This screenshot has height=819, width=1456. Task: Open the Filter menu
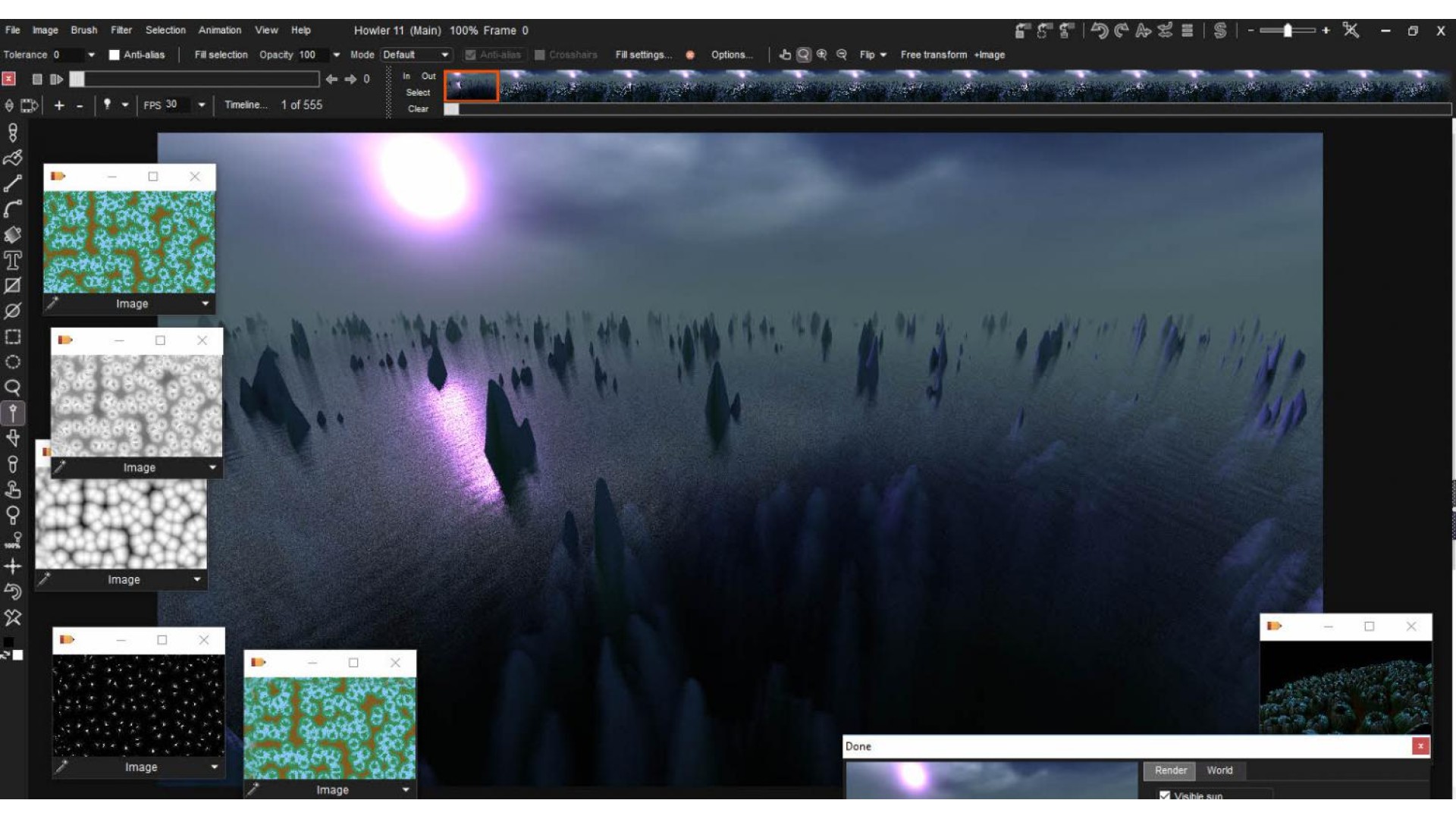121,30
